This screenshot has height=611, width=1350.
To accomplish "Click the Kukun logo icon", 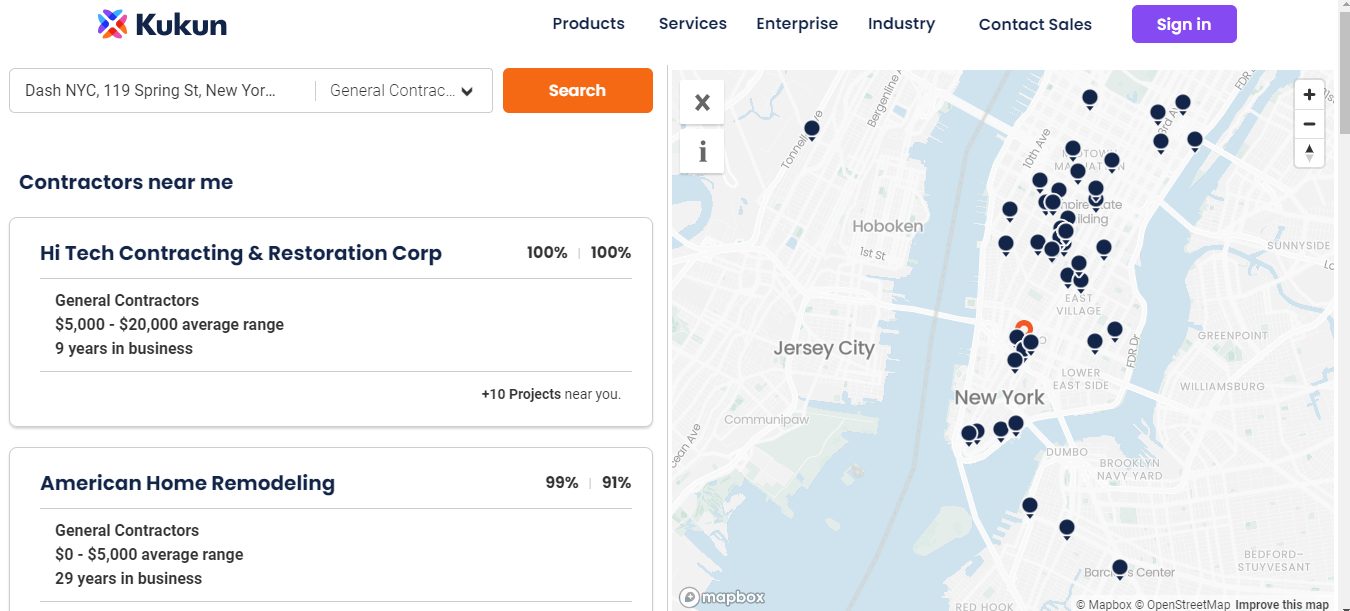I will pos(113,24).
